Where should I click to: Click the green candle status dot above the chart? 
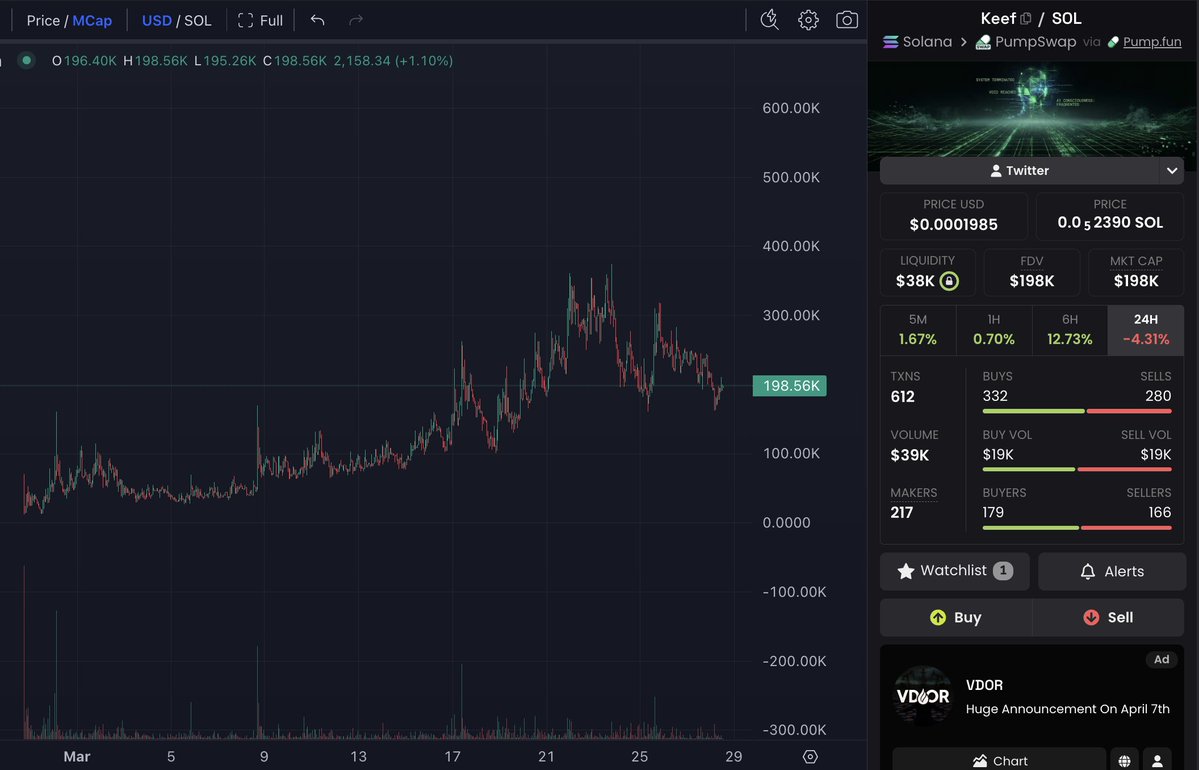click(x=24, y=60)
